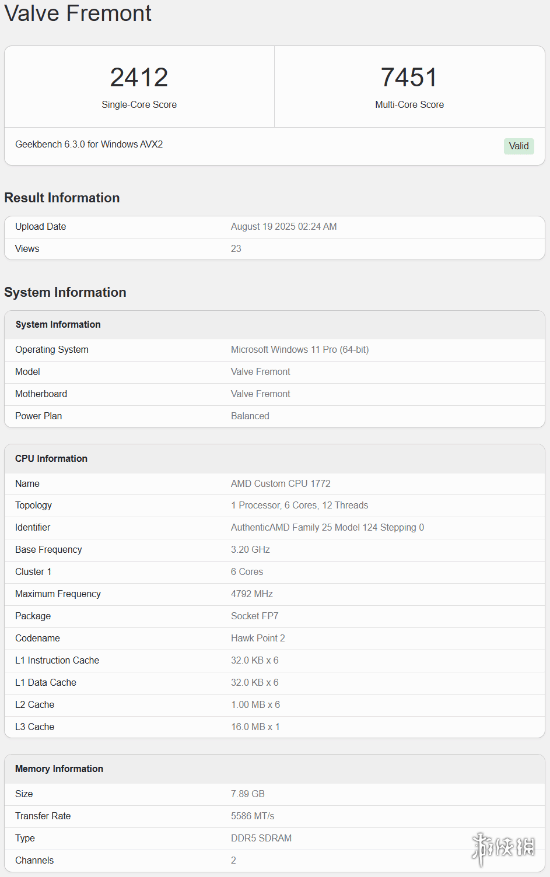Click the green Valid badge
The image size is (550, 877).
pos(519,146)
